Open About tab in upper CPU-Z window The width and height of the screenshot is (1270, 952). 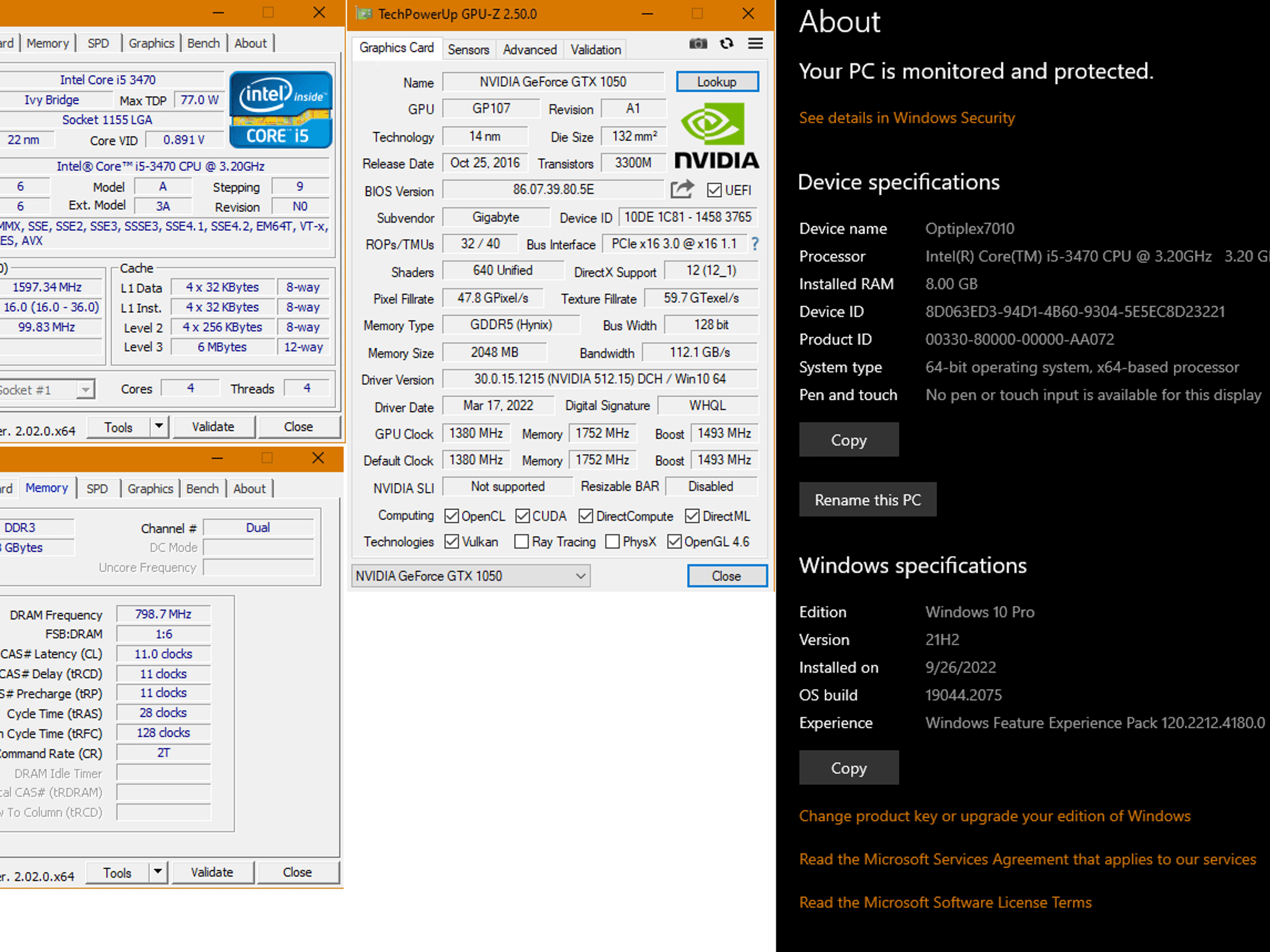coord(251,43)
